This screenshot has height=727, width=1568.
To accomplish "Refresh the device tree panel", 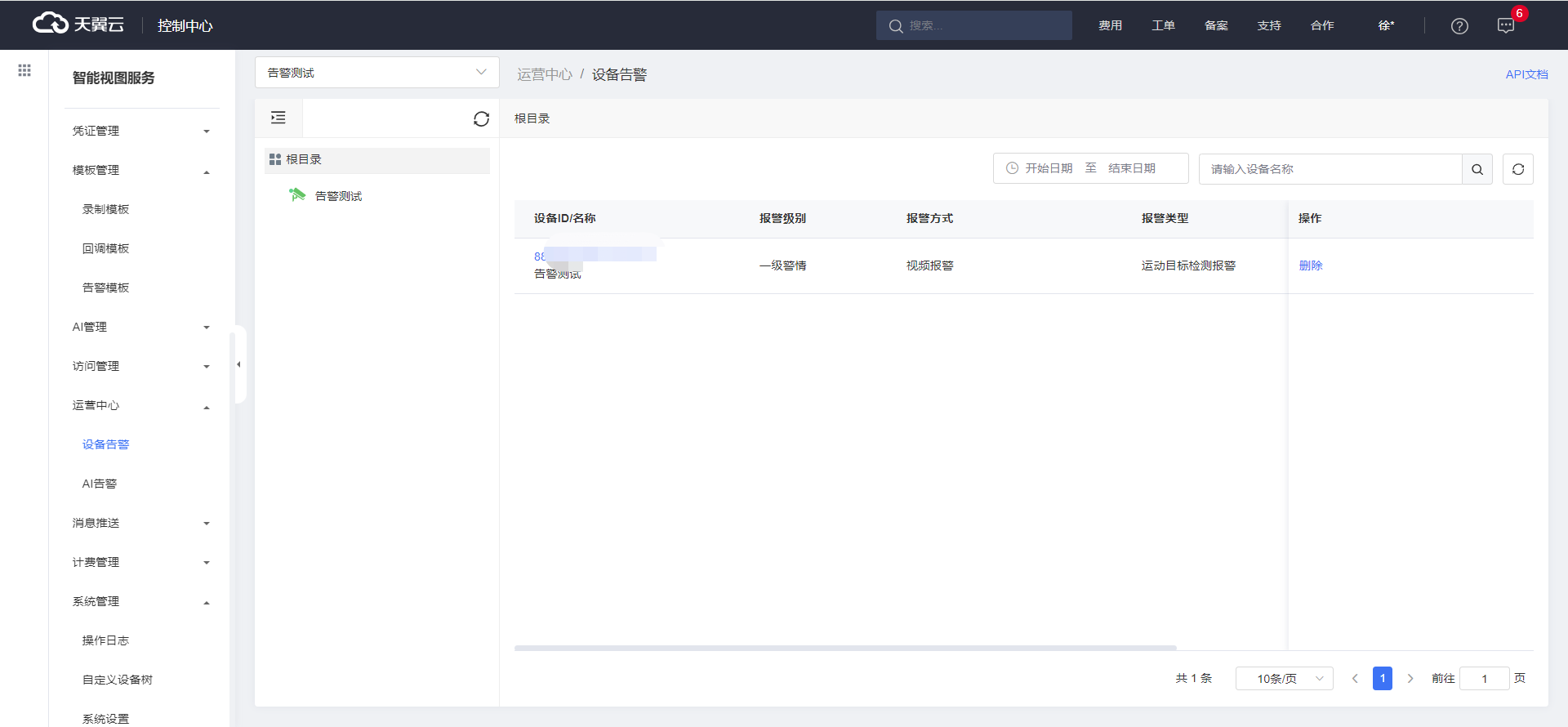I will [481, 119].
